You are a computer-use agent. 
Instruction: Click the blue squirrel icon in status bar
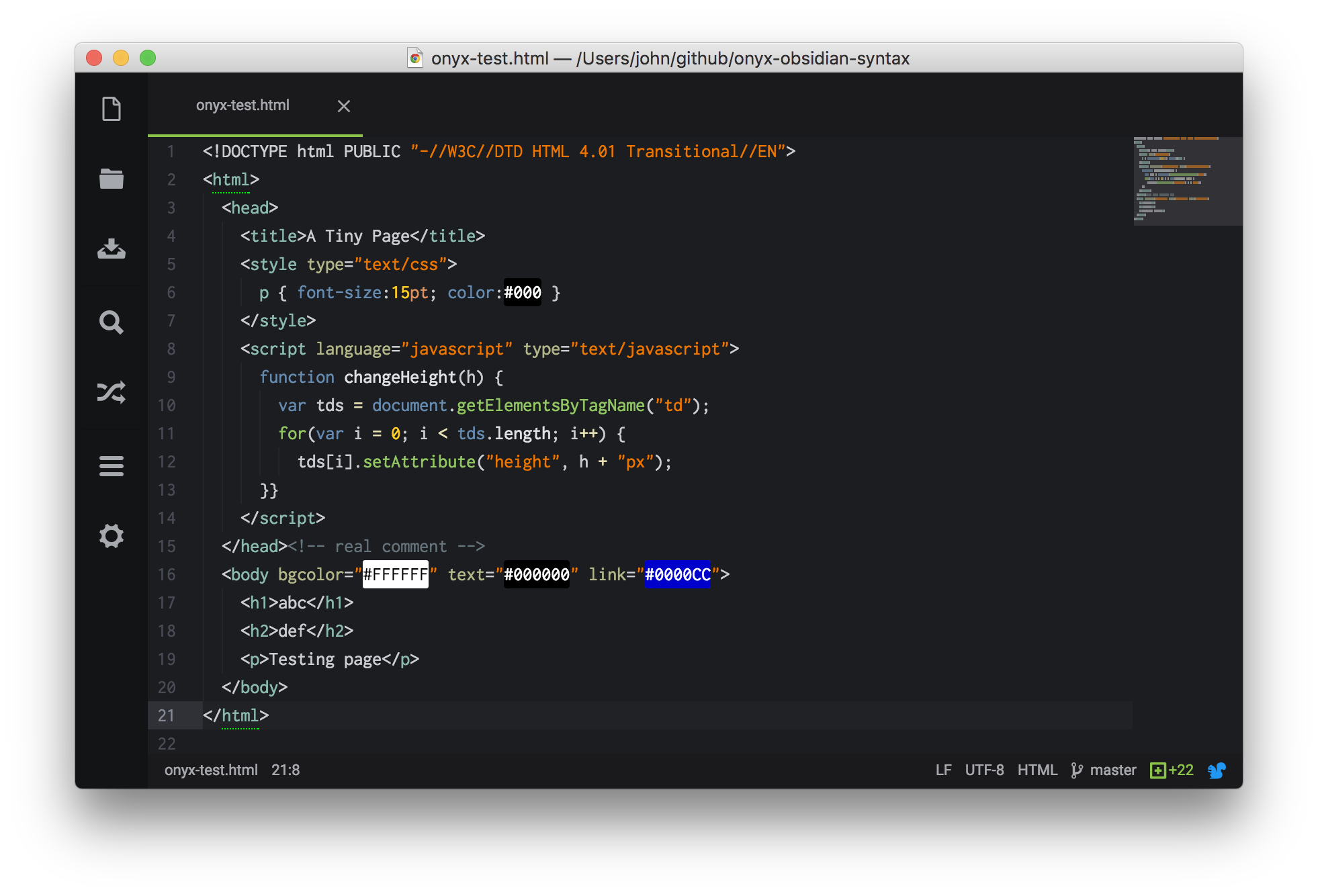pyautogui.click(x=1217, y=770)
